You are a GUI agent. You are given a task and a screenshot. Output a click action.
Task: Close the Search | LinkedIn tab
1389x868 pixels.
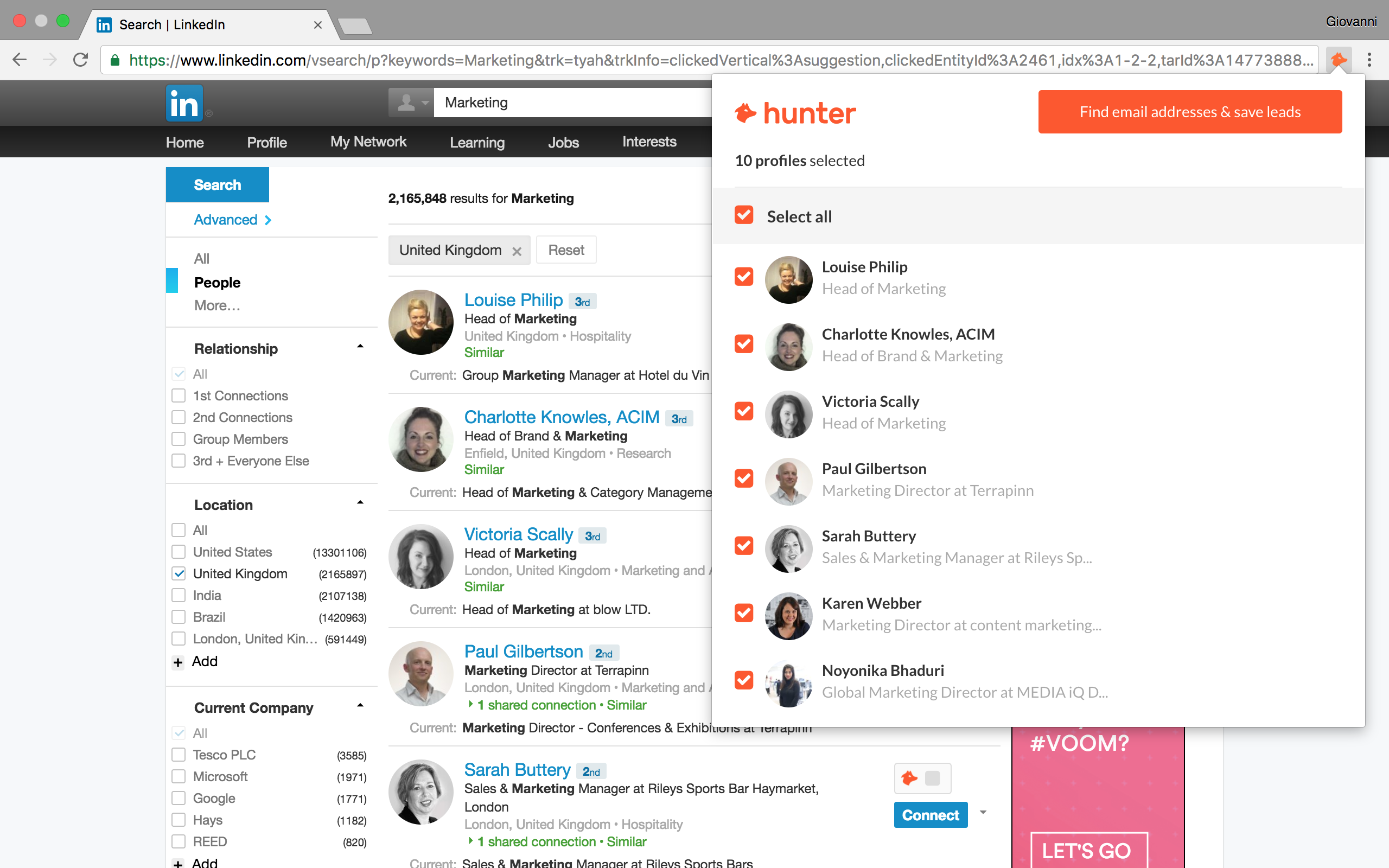317,25
